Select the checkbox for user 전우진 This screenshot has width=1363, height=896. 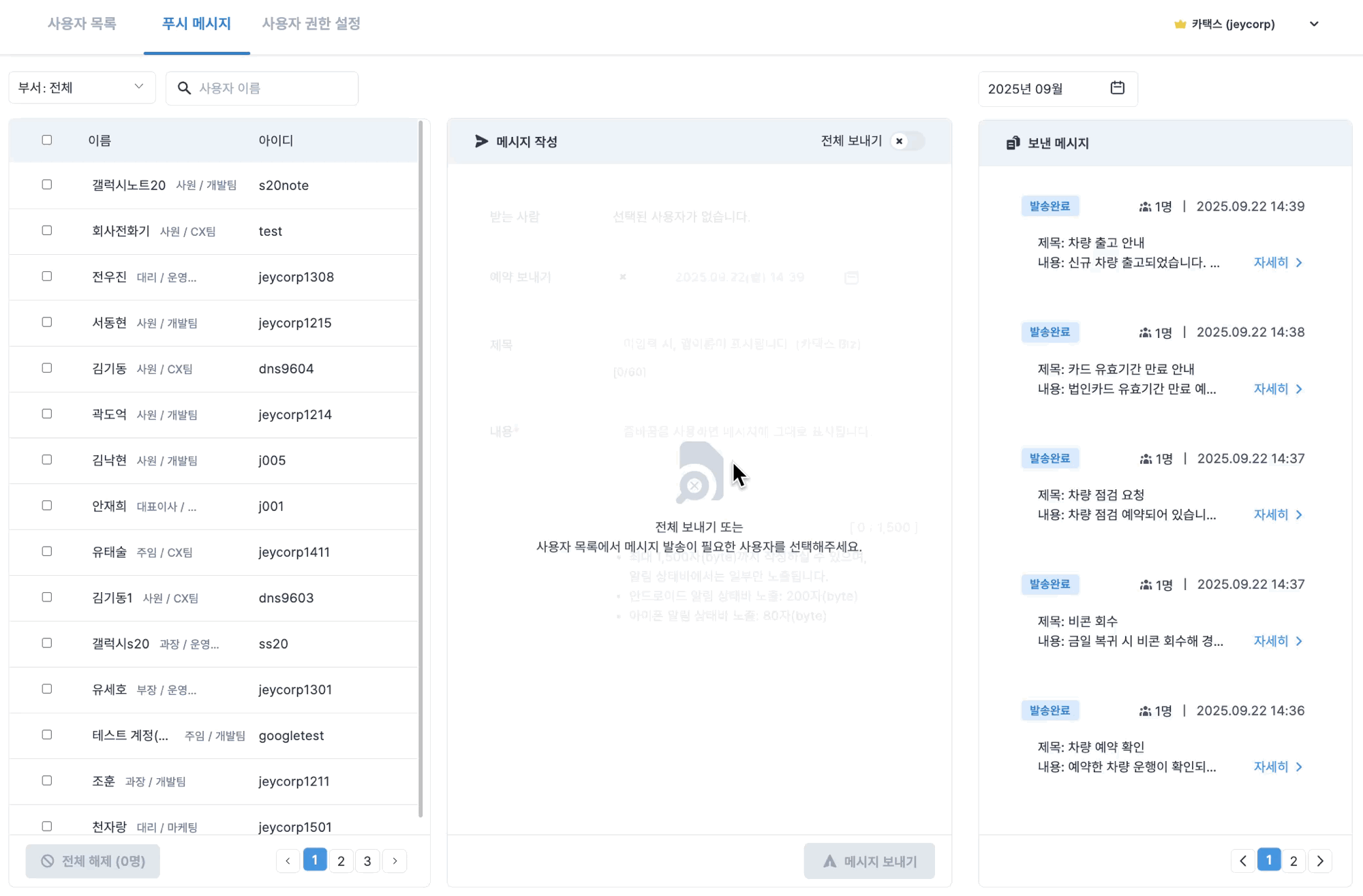[47, 276]
